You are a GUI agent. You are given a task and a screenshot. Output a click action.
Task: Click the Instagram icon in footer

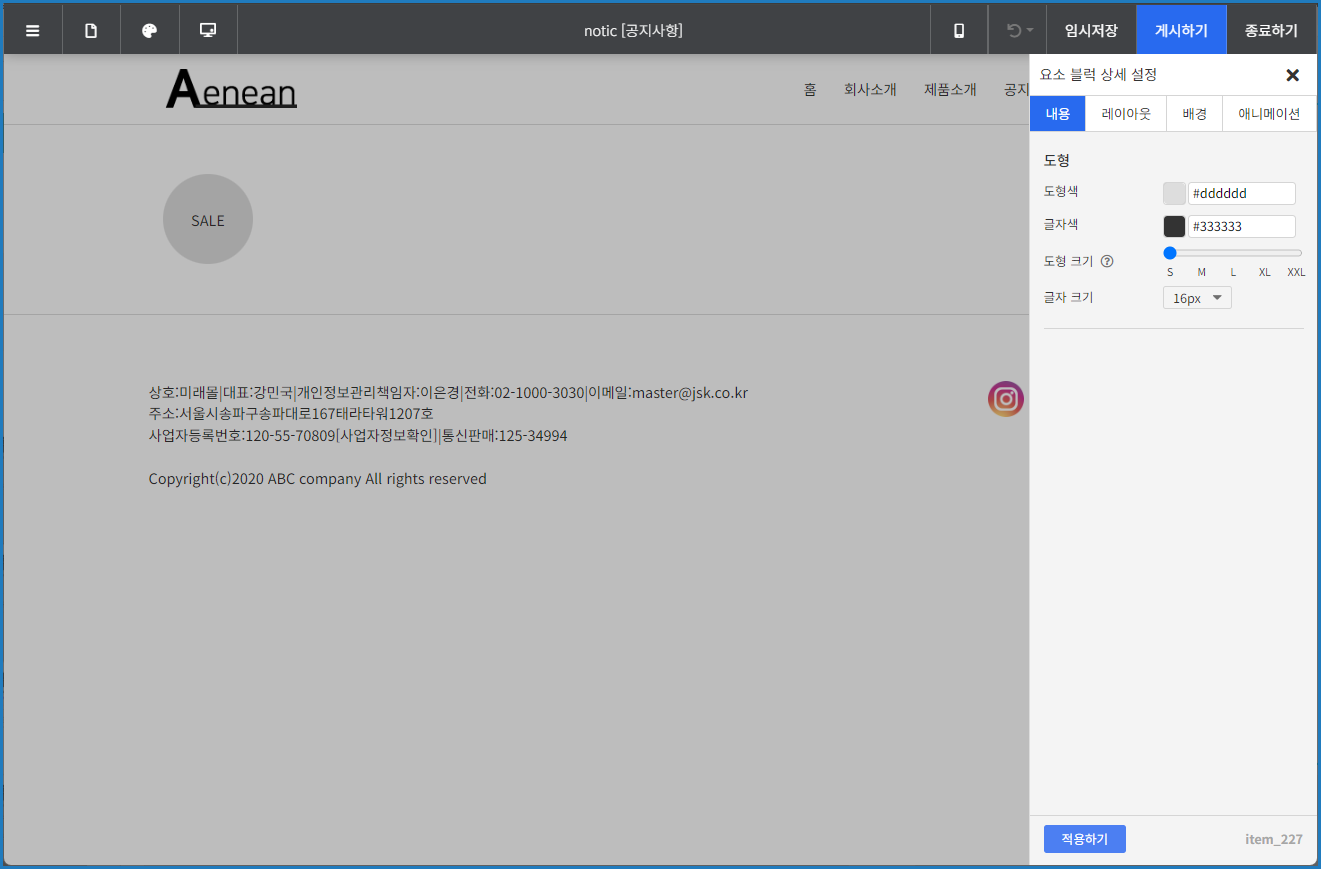[x=1005, y=399]
